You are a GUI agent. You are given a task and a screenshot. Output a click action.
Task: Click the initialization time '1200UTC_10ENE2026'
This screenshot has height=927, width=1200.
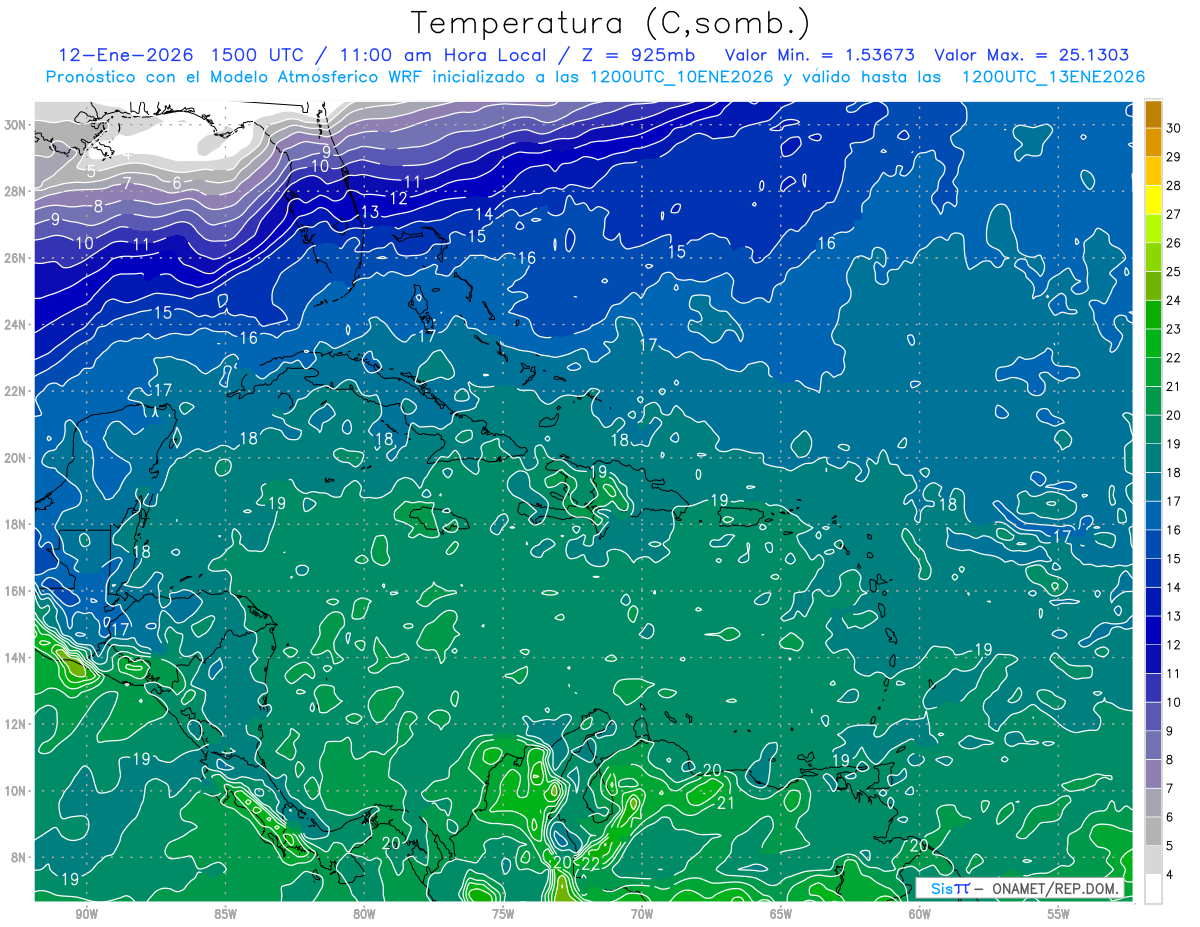[679, 77]
